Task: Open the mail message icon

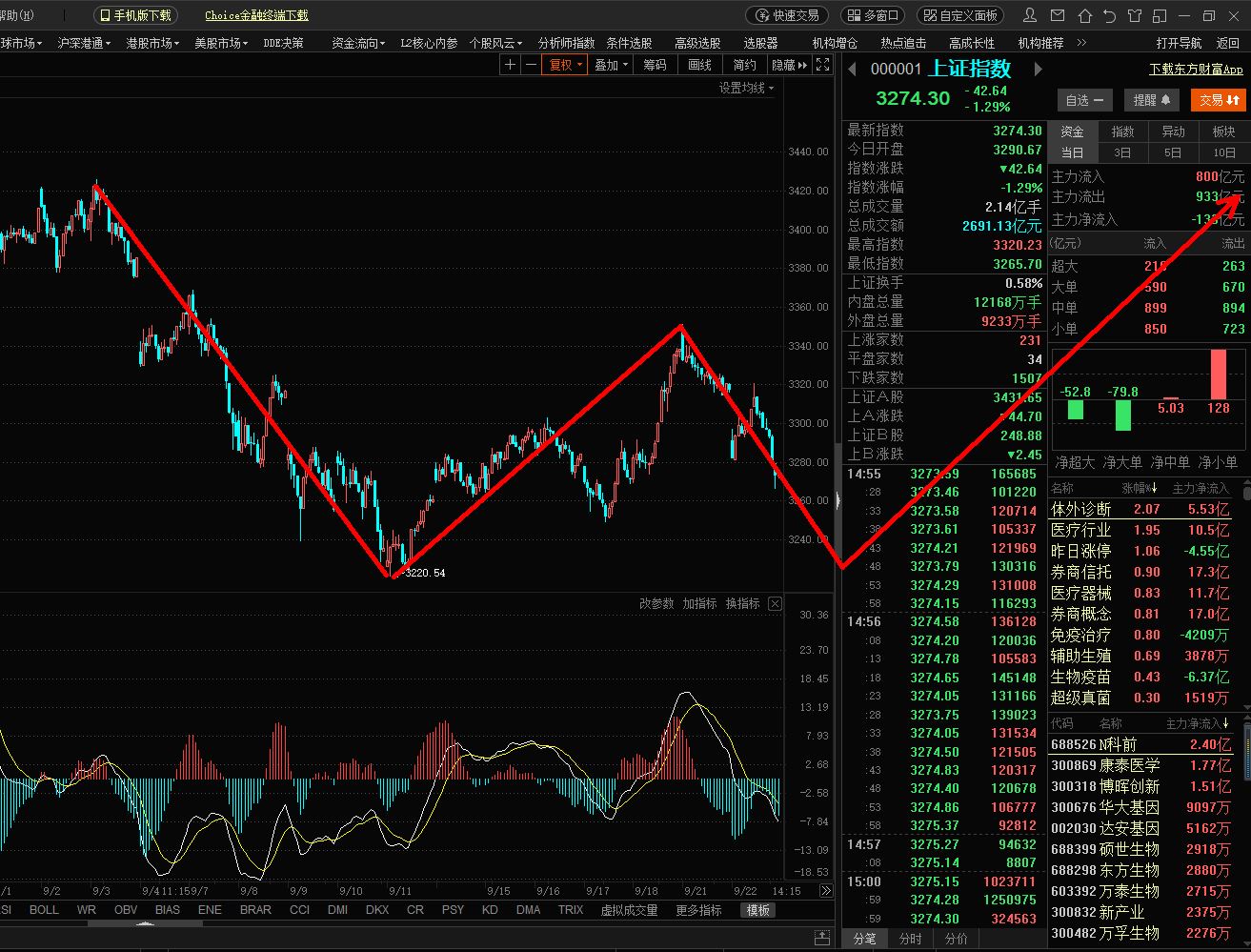Action: click(1058, 15)
